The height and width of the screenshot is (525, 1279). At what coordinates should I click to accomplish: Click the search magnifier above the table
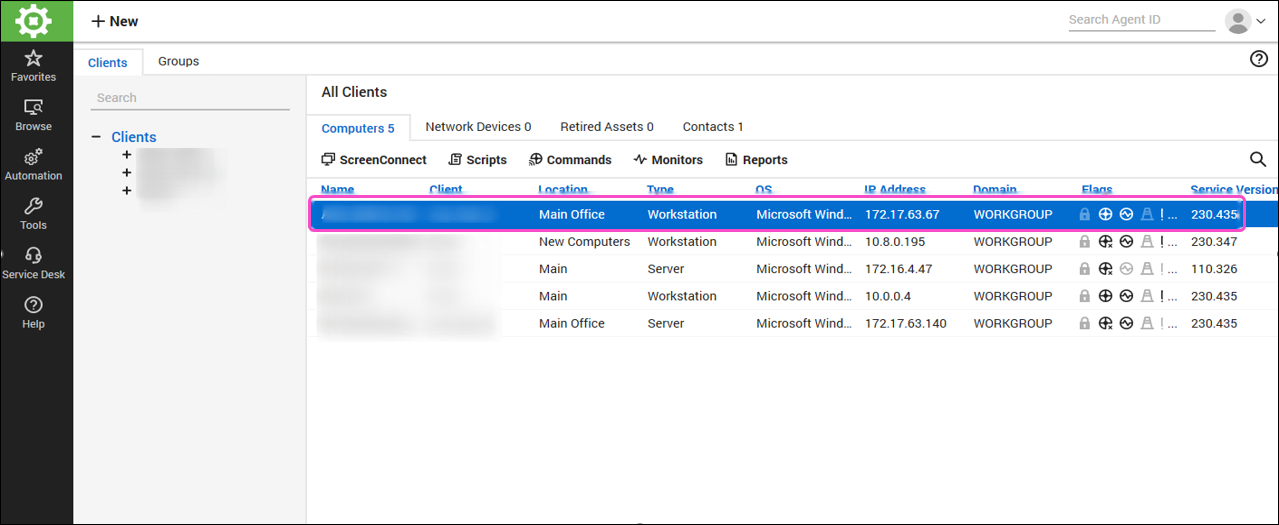tap(1258, 160)
